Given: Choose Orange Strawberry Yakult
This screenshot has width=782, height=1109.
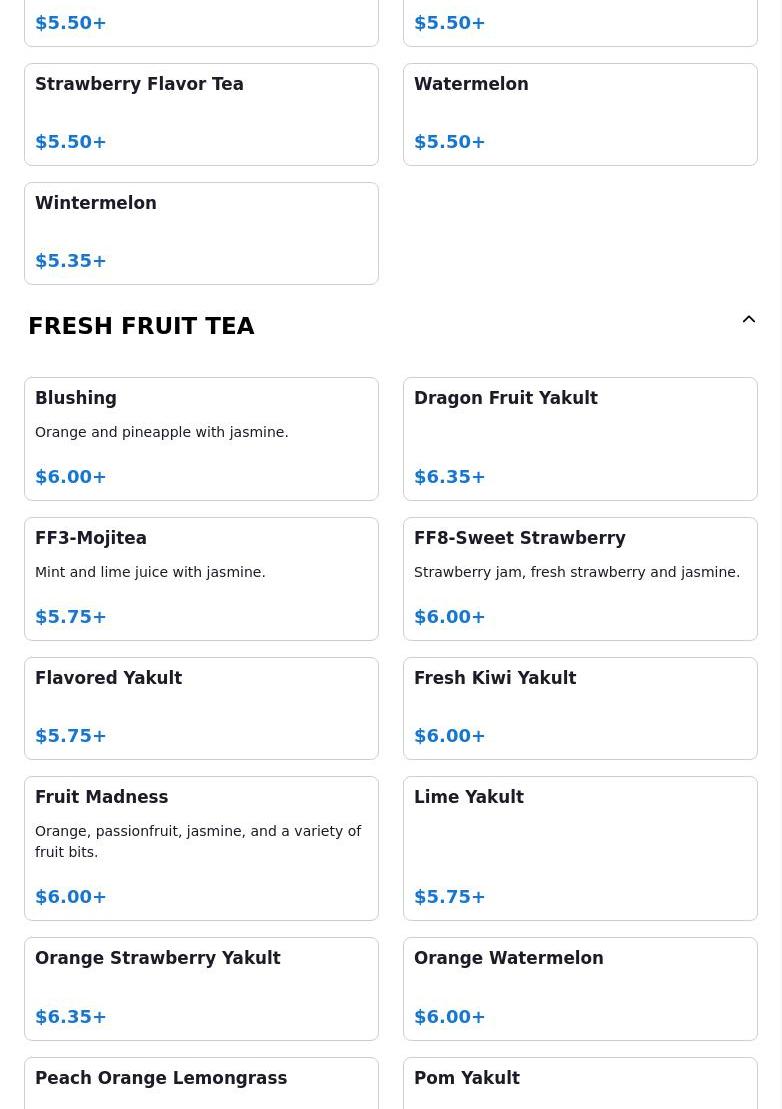Looking at the screenshot, I should 202,989.
